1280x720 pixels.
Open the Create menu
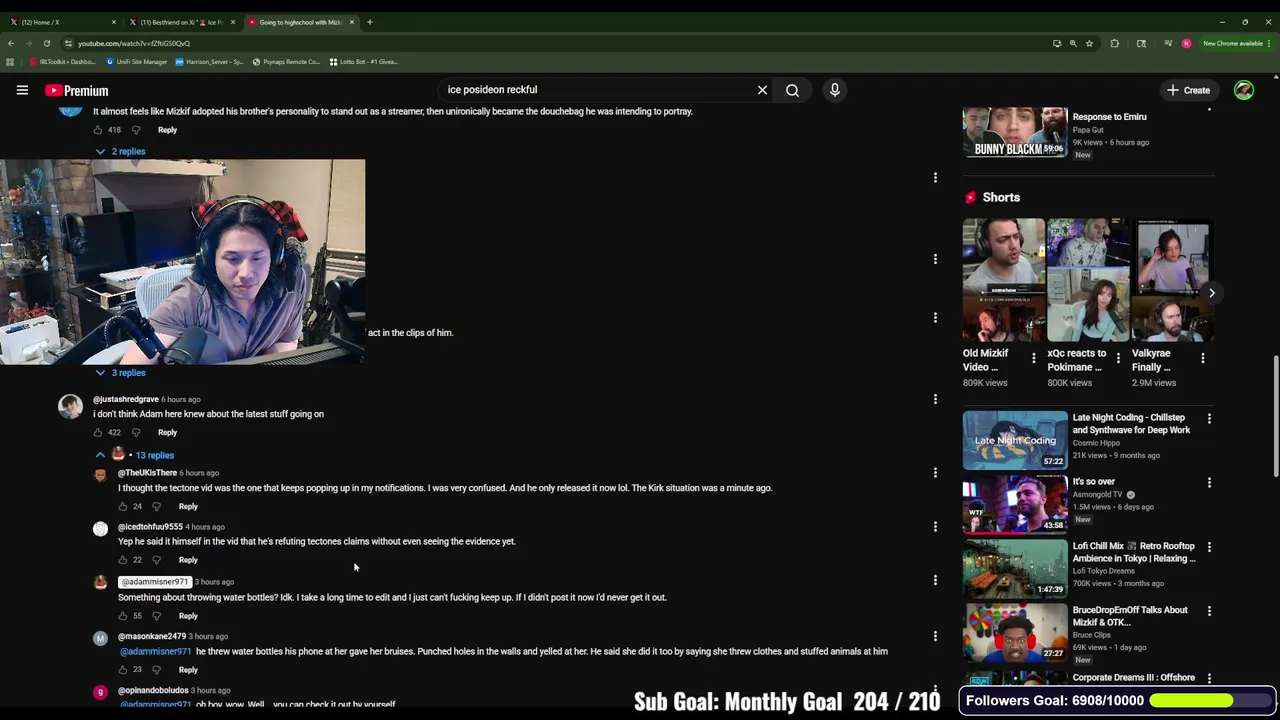1188,90
